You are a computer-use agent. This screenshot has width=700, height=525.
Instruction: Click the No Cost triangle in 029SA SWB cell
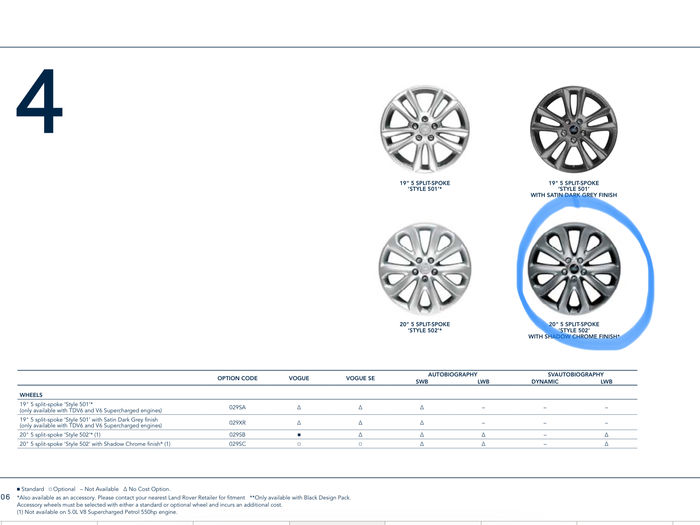pos(421,407)
